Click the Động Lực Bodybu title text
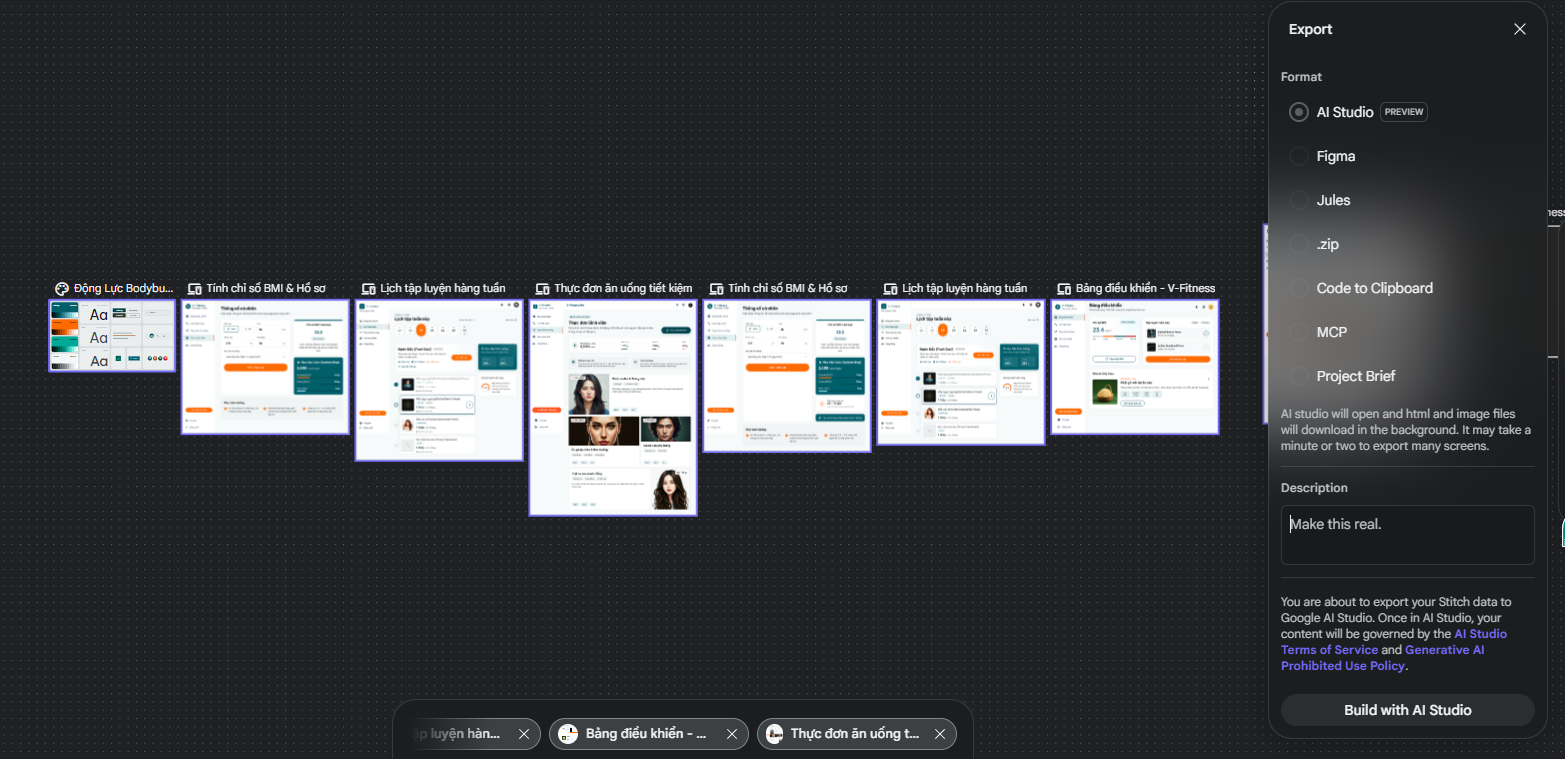 click(x=123, y=288)
